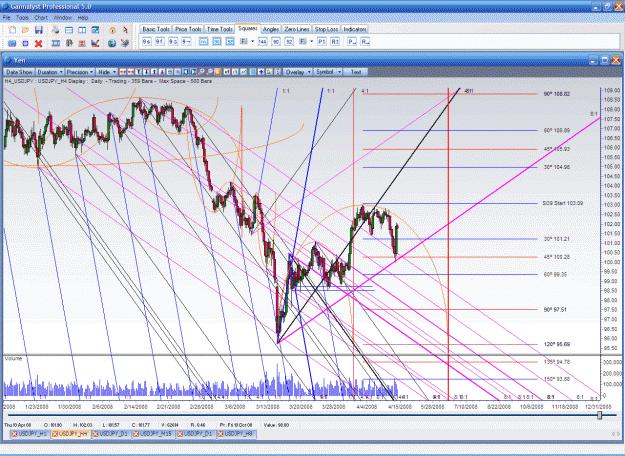625x456 pixels.
Task: Click the 'Value : 98.80' status readout
Action: (x=275, y=425)
